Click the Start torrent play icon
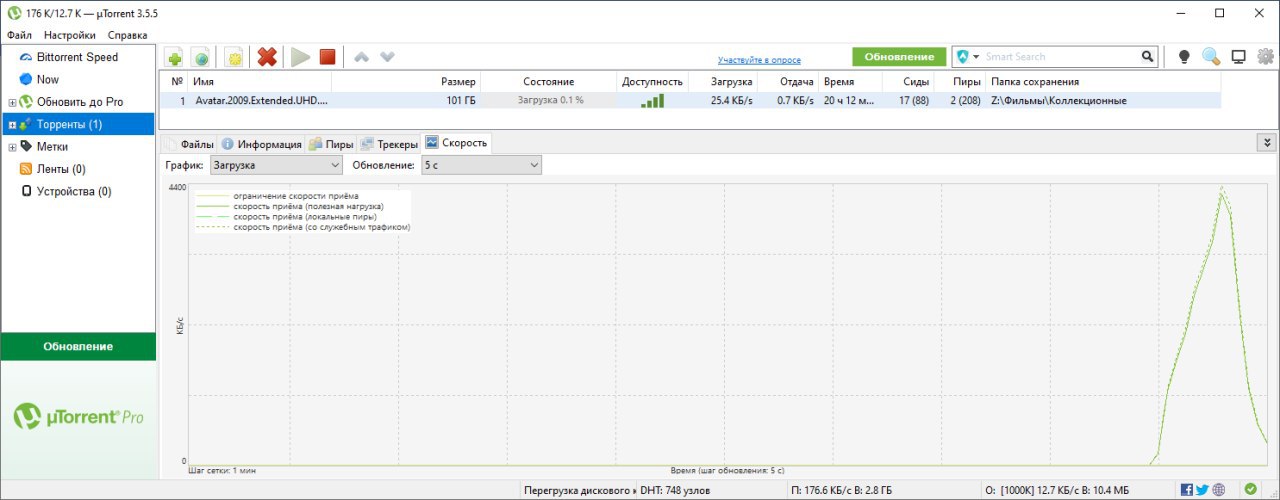The height and width of the screenshot is (500, 1280). tap(300, 57)
